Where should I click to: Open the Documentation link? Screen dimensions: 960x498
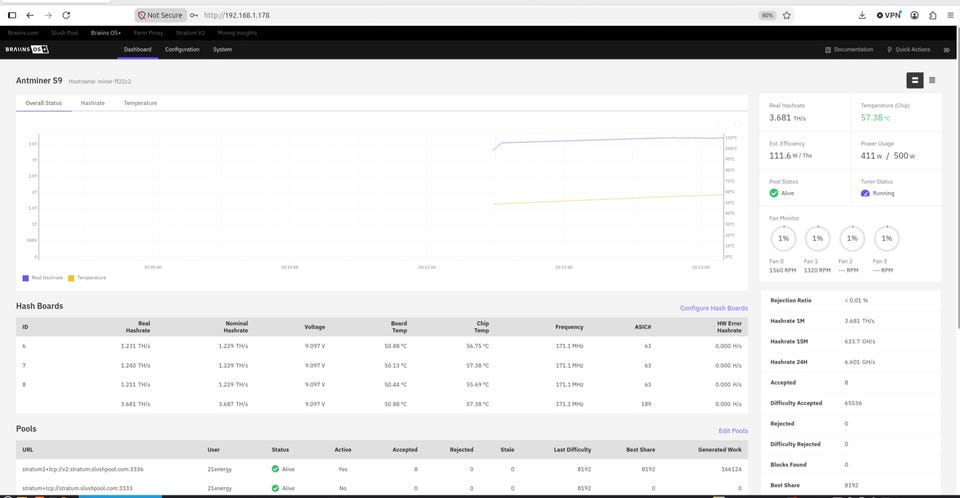click(x=849, y=50)
